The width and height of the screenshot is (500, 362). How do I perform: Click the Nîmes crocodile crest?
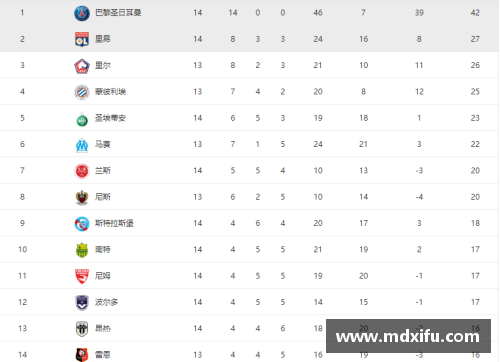click(82, 276)
